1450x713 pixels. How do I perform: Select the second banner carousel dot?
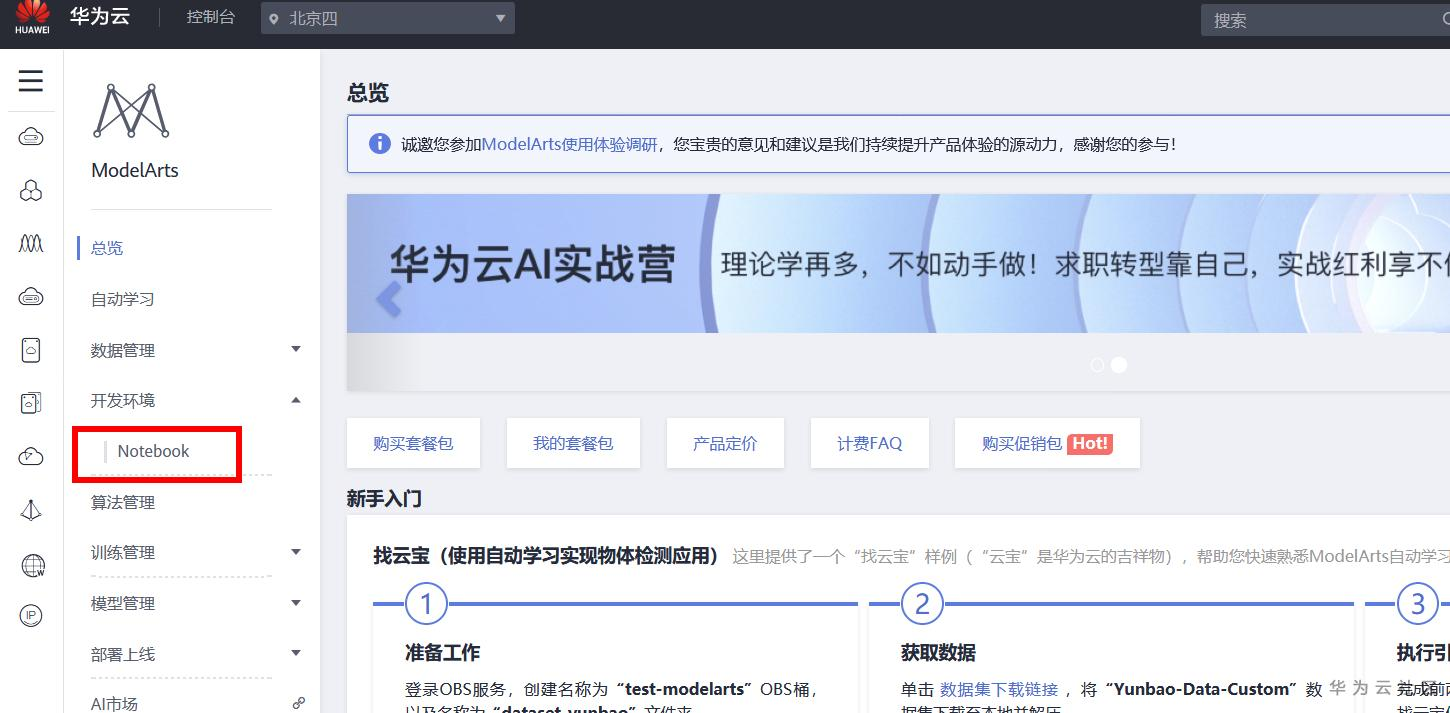1119,365
